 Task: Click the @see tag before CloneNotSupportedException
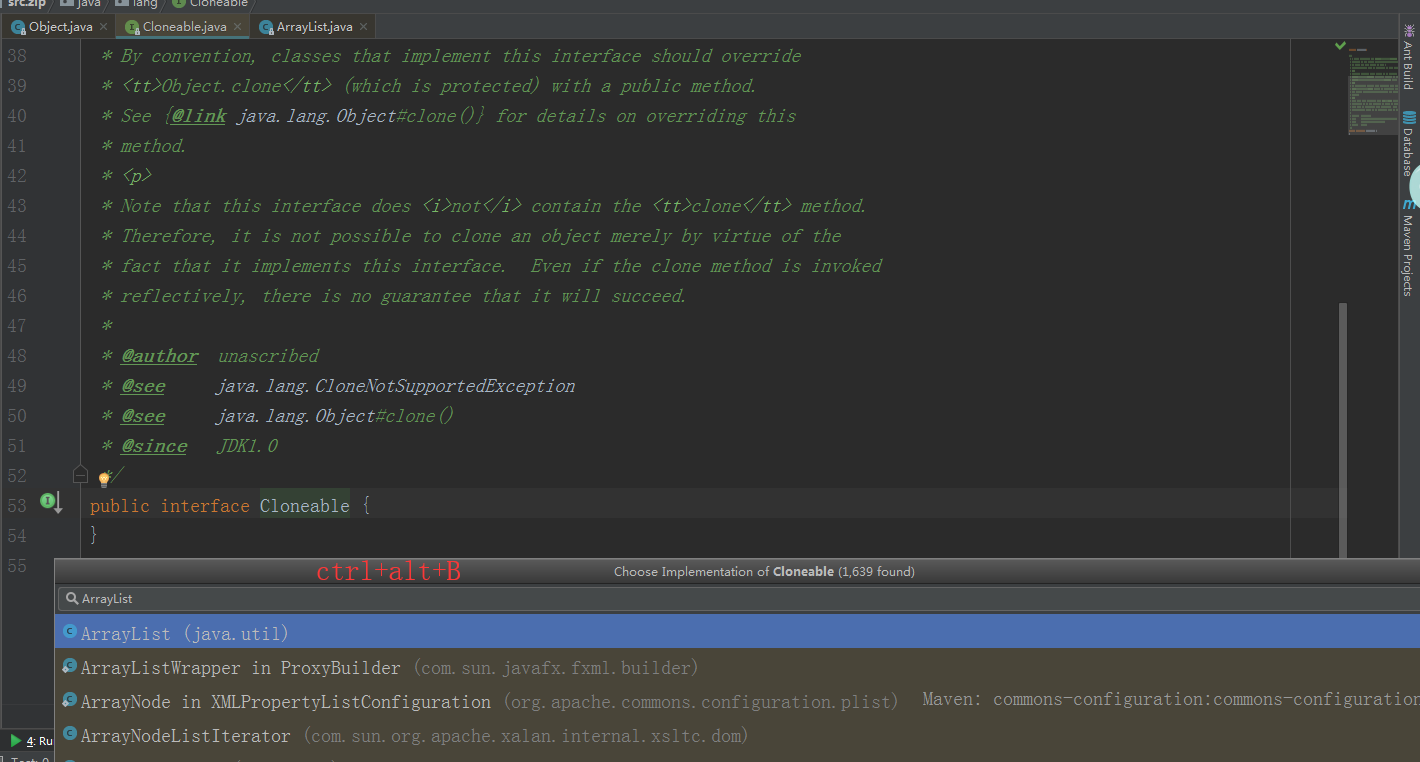(143, 386)
